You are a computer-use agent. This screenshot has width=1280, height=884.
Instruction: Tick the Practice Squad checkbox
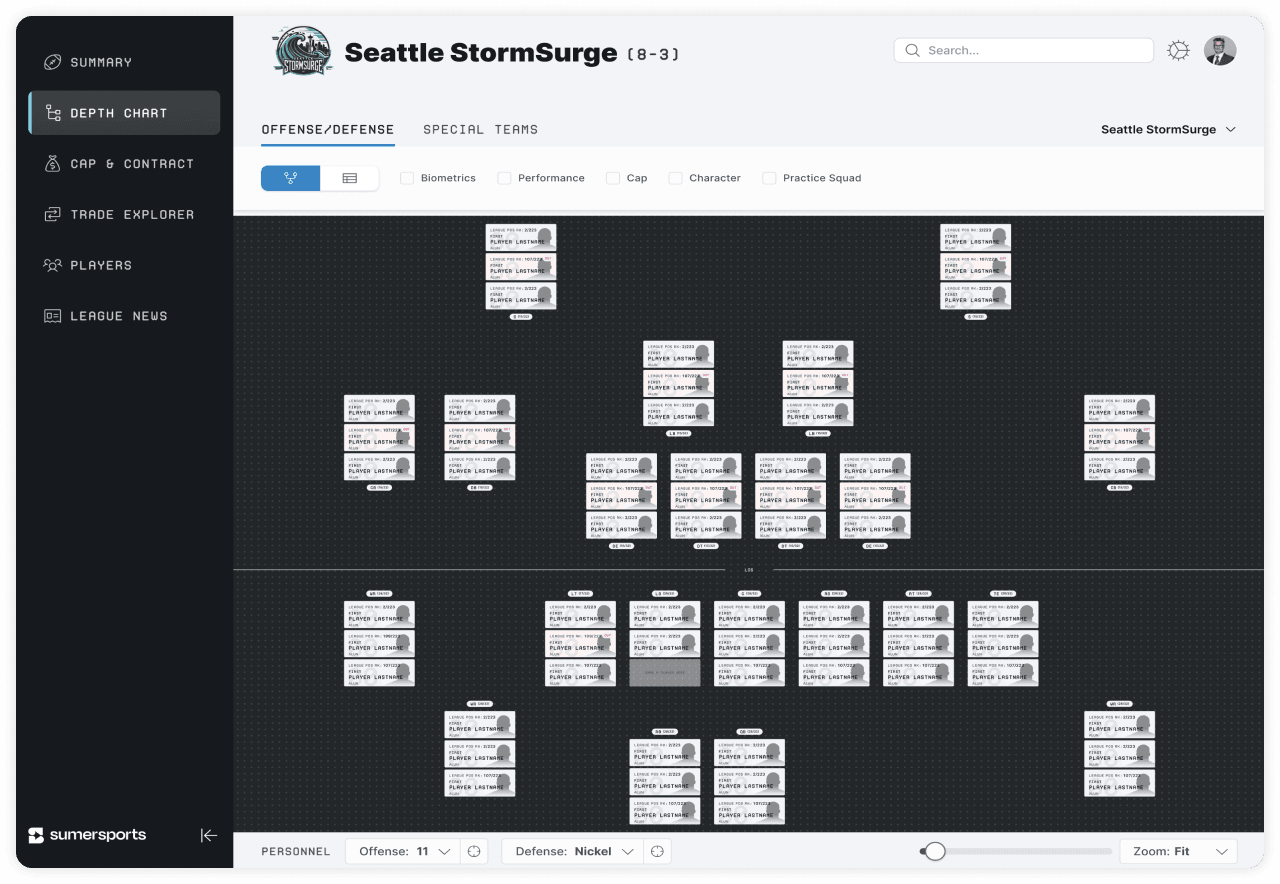pyautogui.click(x=769, y=178)
